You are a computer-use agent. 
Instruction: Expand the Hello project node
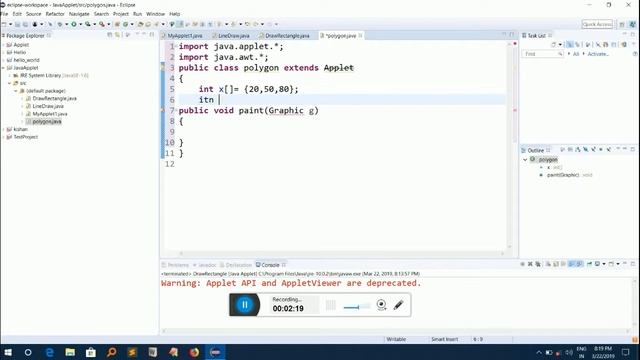click(4, 53)
